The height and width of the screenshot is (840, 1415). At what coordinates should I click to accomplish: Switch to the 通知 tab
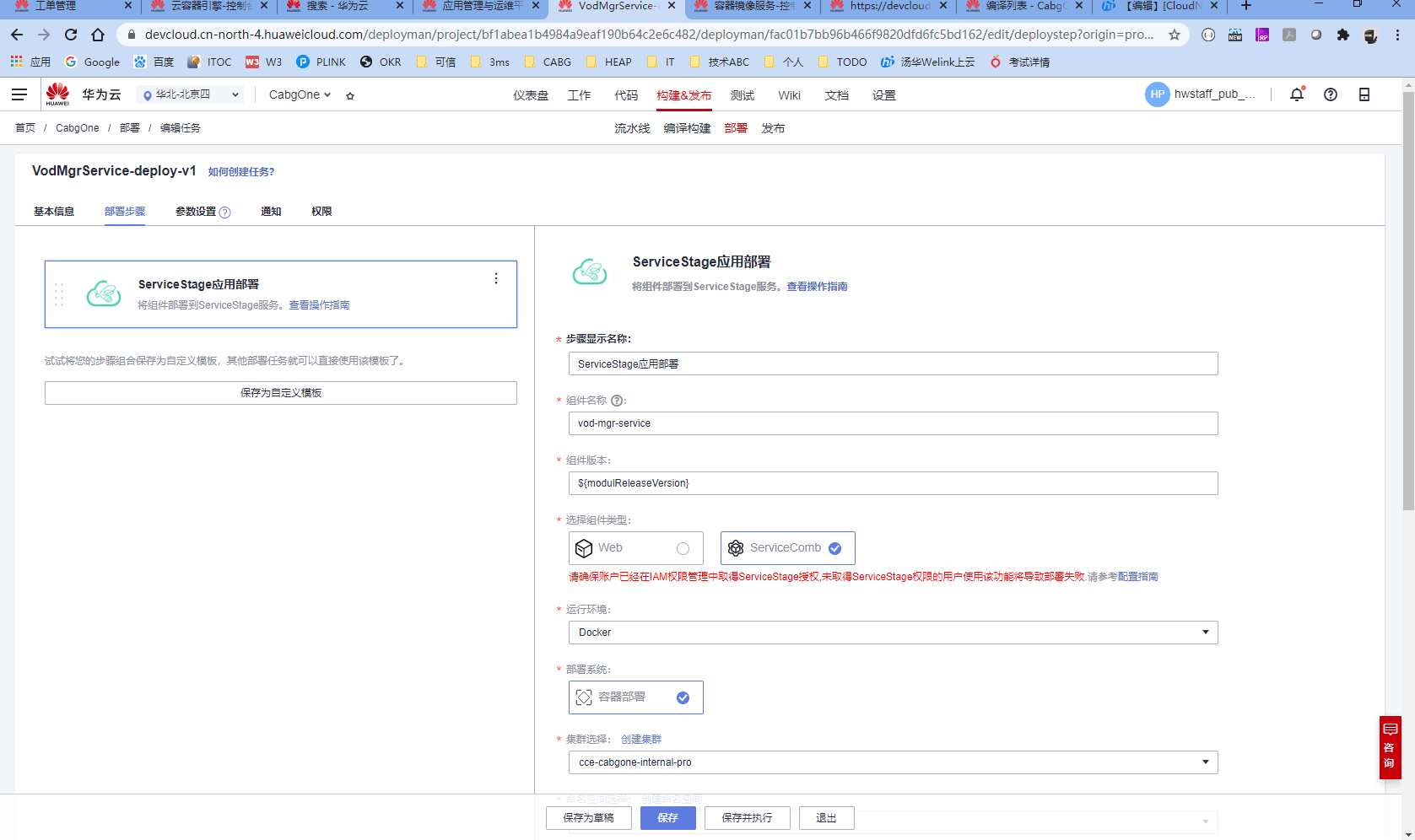pos(271,212)
